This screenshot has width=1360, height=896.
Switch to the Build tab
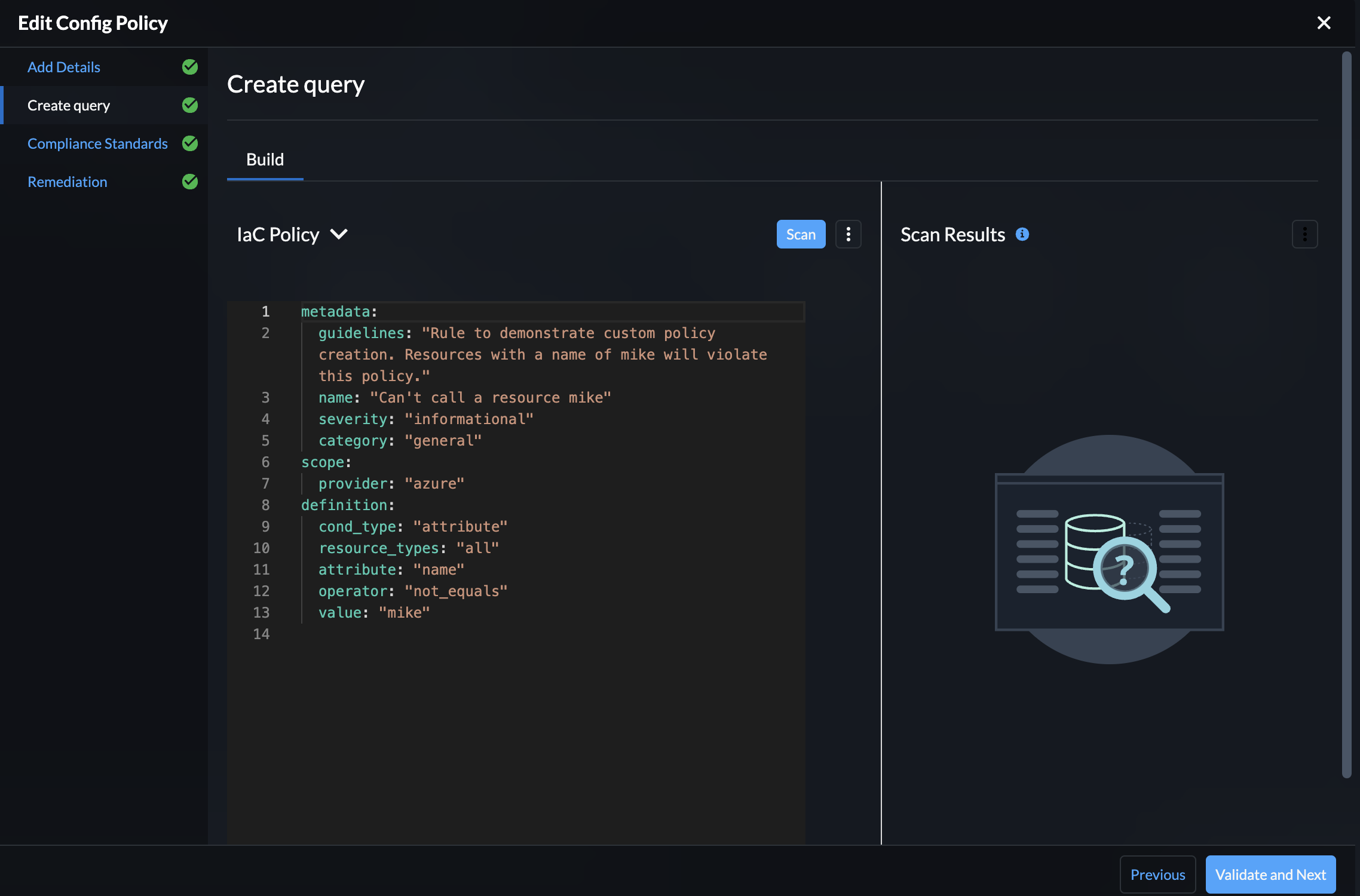point(265,159)
